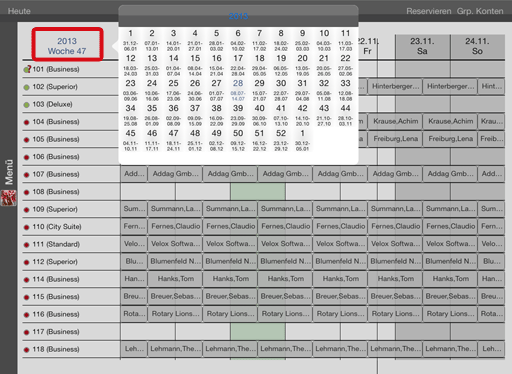Click the 2013 title of the popup
Screen dimensions: 512x374
(x=238, y=16)
